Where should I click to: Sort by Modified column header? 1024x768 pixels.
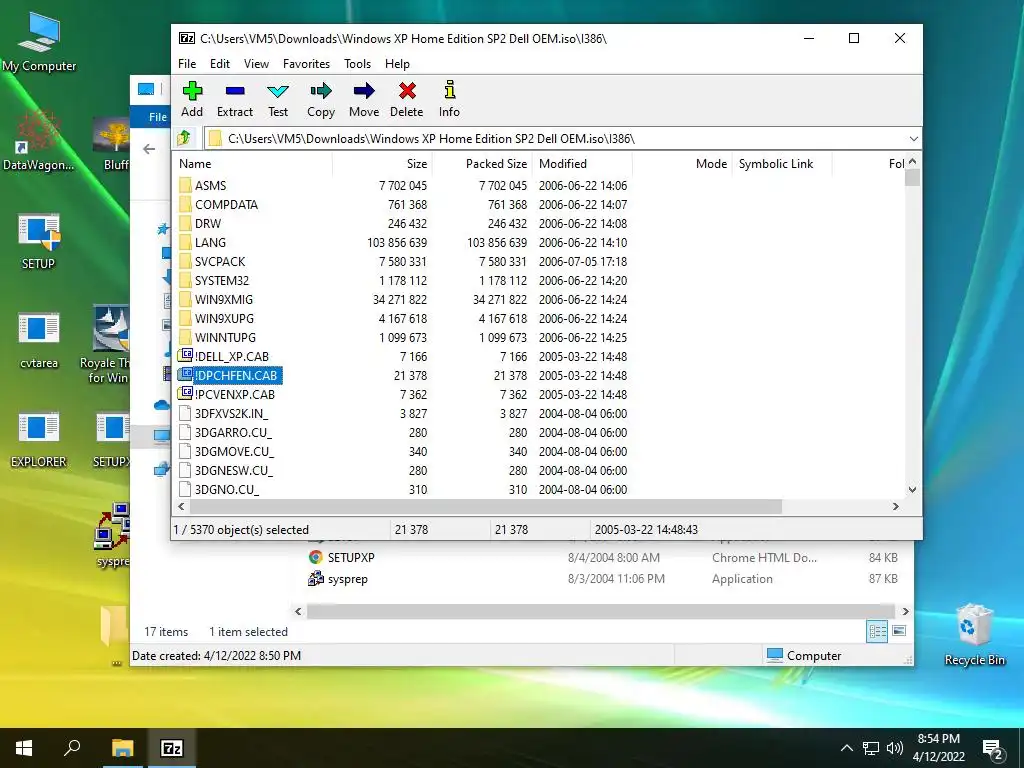pos(583,163)
